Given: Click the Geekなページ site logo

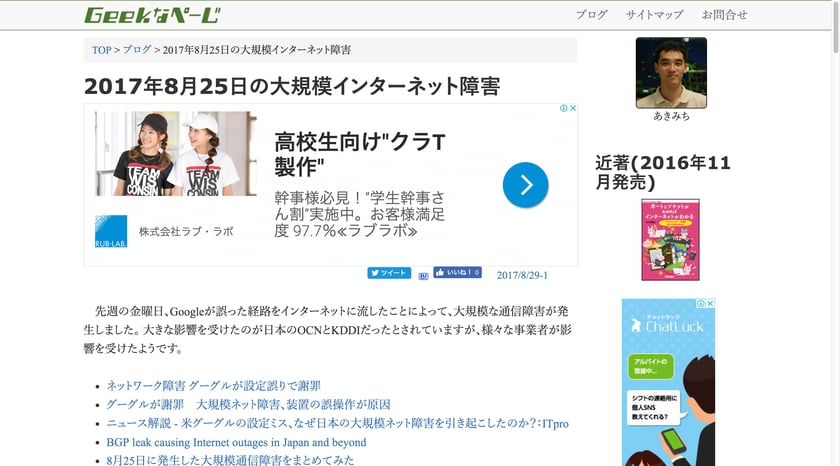Looking at the screenshot, I should click(153, 15).
